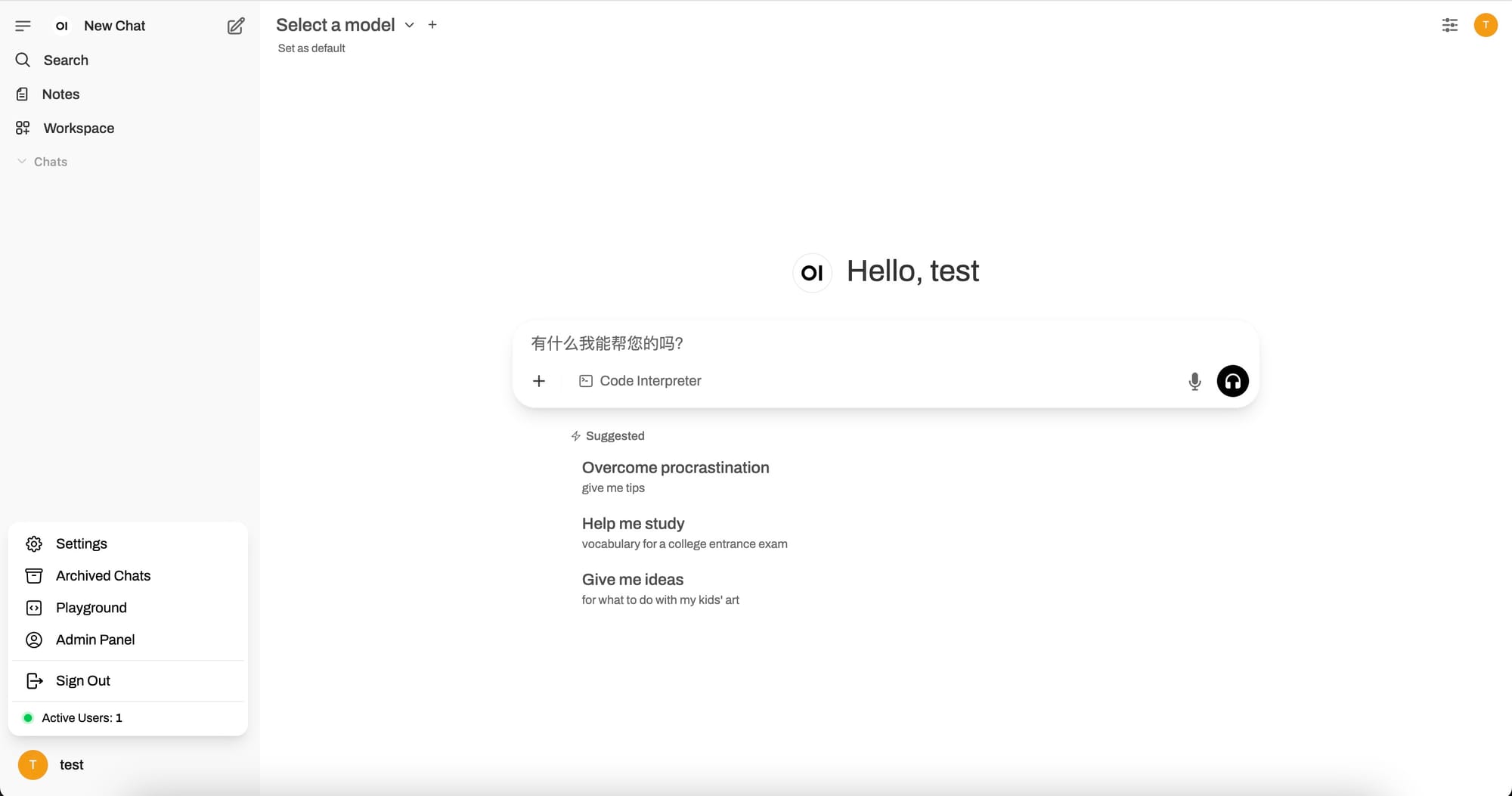
Task: Click Sign Out in user menu
Action: pos(128,680)
